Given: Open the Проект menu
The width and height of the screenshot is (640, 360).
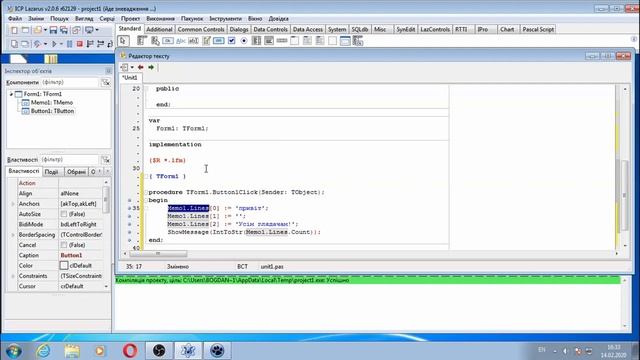Looking at the screenshot, I should point(130,19).
